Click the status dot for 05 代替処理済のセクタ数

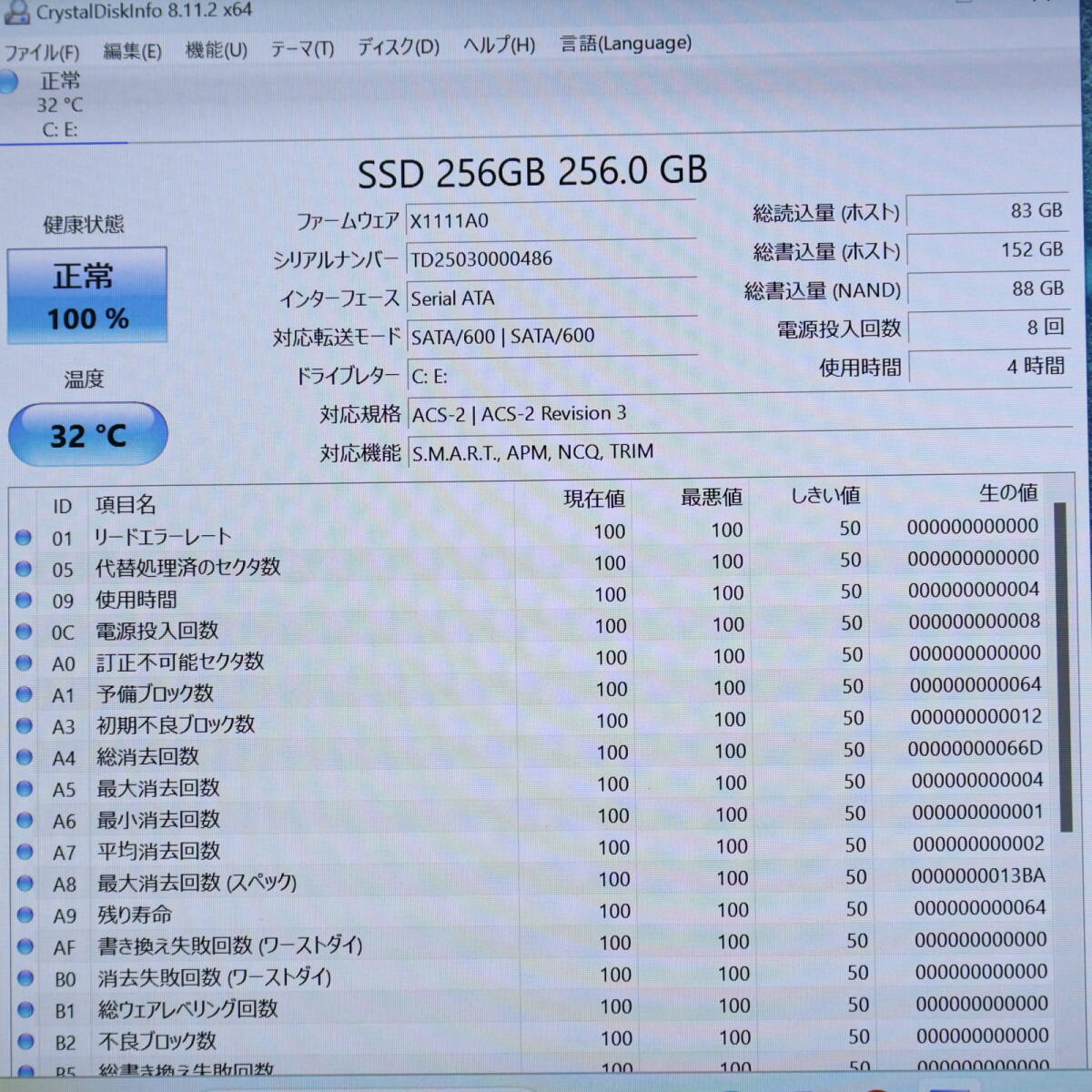[24, 570]
